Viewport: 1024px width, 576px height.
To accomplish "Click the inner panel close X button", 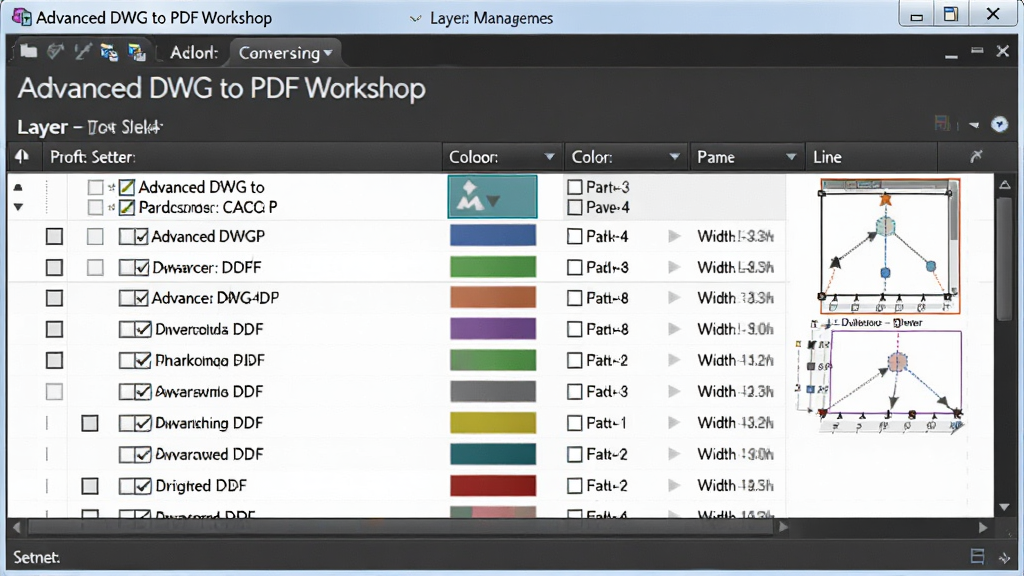I will click(x=1002, y=51).
